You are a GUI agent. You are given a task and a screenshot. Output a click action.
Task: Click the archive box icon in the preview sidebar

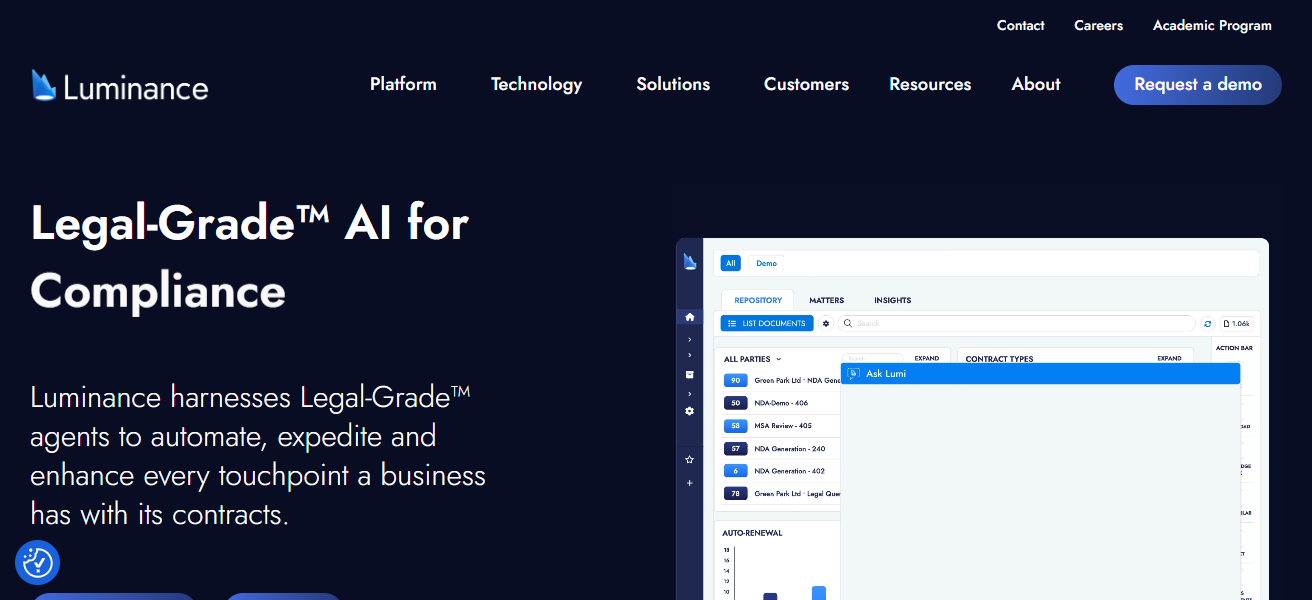pos(689,374)
